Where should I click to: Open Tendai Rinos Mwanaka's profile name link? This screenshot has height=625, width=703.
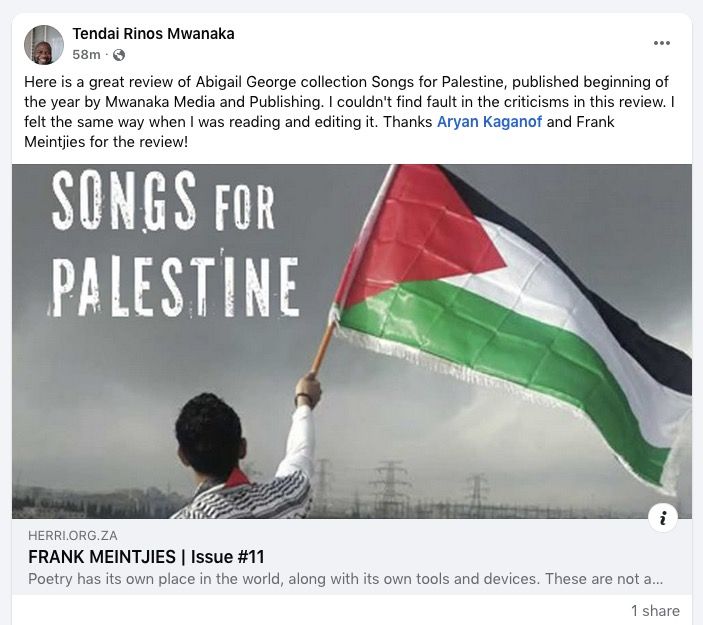(x=153, y=34)
